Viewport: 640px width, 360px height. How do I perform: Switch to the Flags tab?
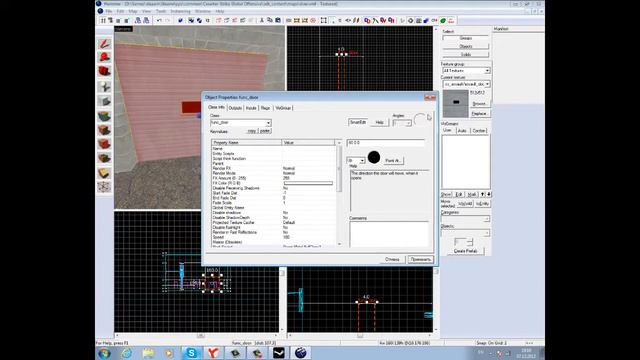pos(265,108)
